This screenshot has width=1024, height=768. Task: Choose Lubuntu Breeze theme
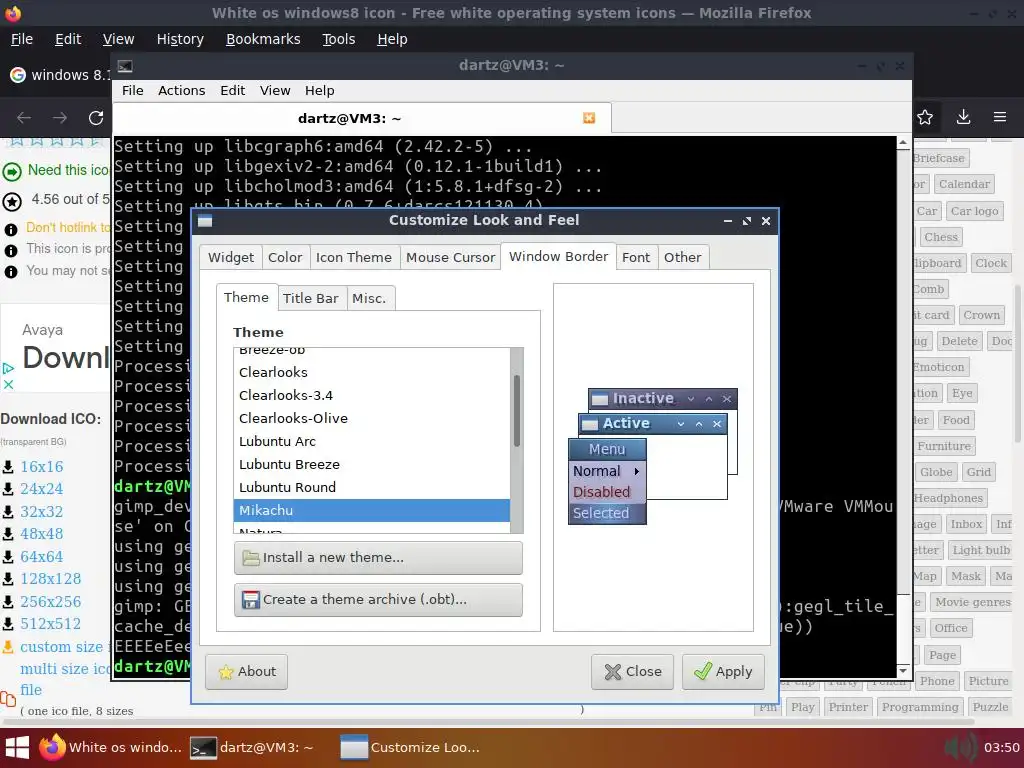(x=372, y=464)
